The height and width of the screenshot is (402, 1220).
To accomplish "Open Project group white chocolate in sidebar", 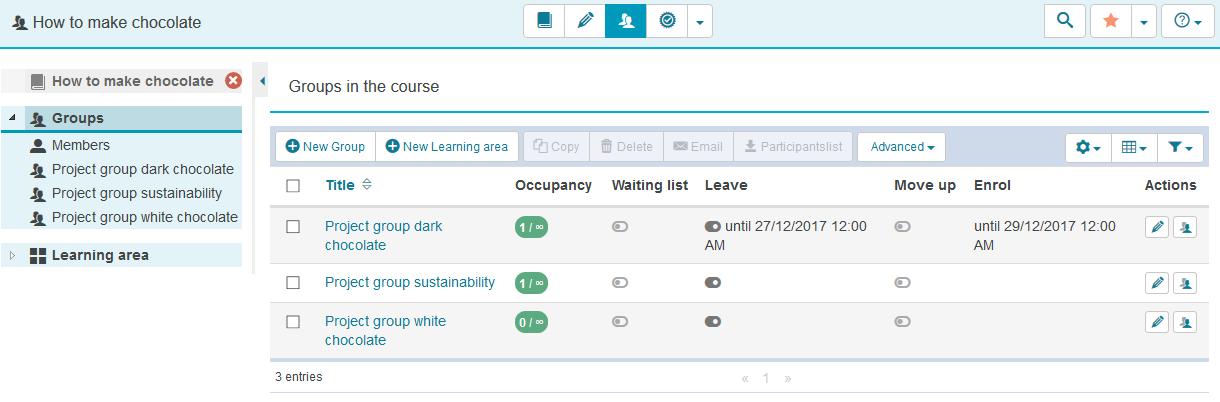I will tap(144, 217).
